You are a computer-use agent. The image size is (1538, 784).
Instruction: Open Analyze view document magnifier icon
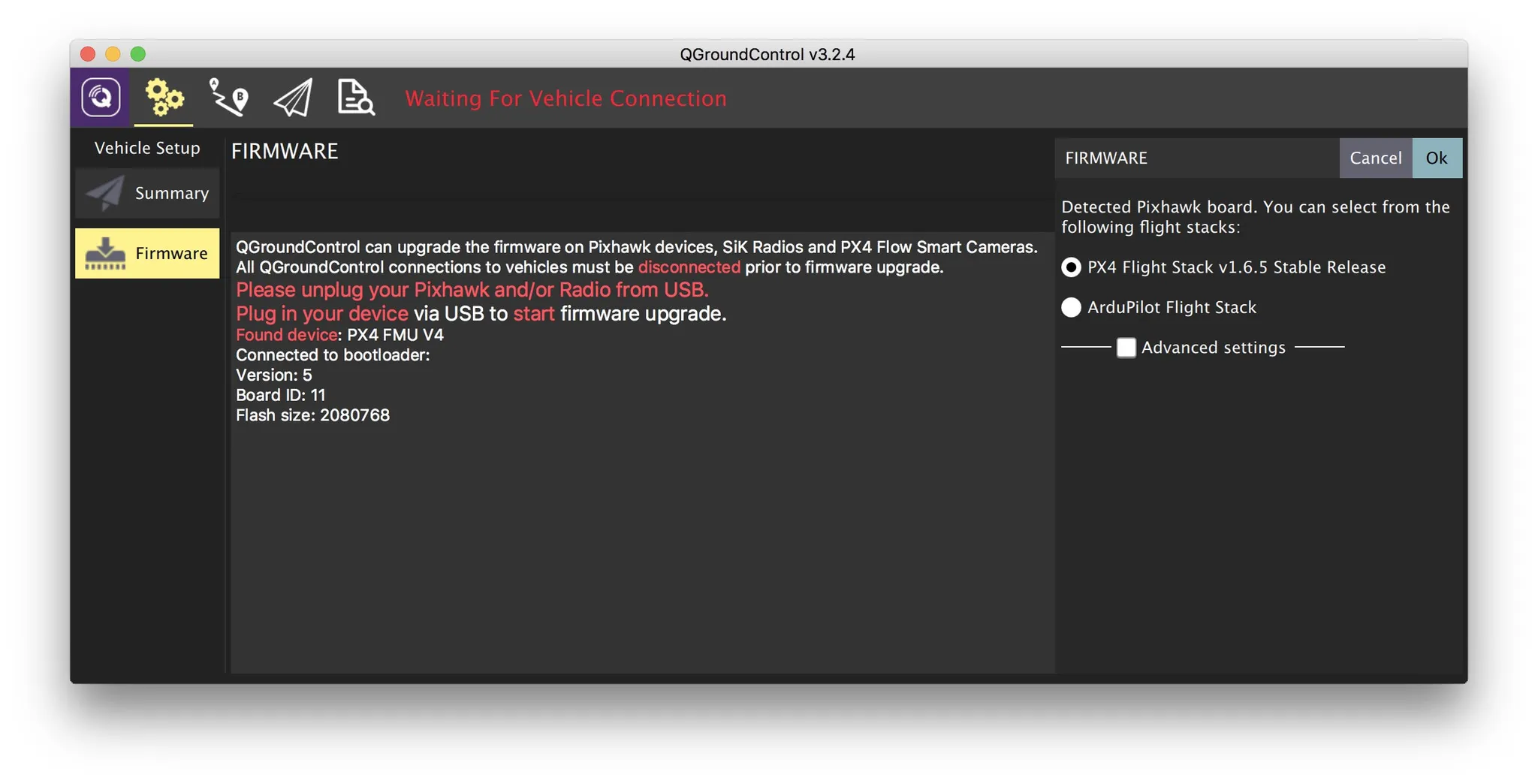click(355, 98)
